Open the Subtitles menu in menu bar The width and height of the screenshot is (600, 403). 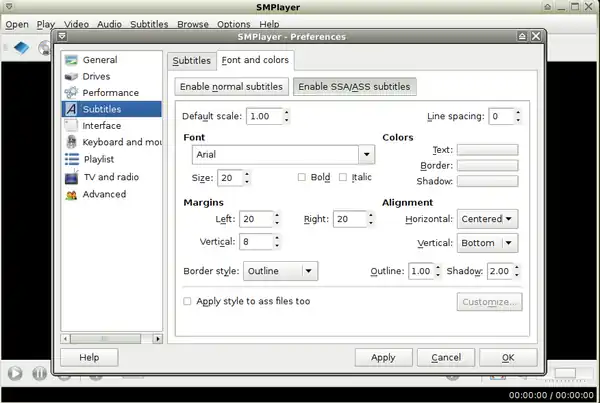(x=148, y=23)
